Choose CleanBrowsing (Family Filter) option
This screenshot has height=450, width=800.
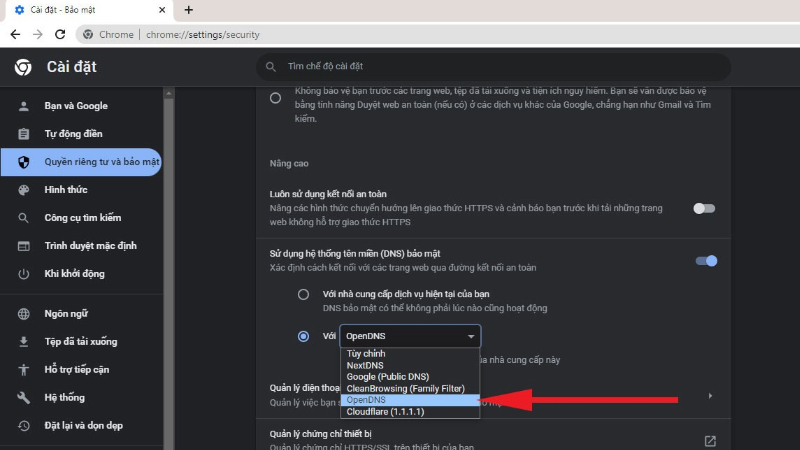(x=410, y=389)
